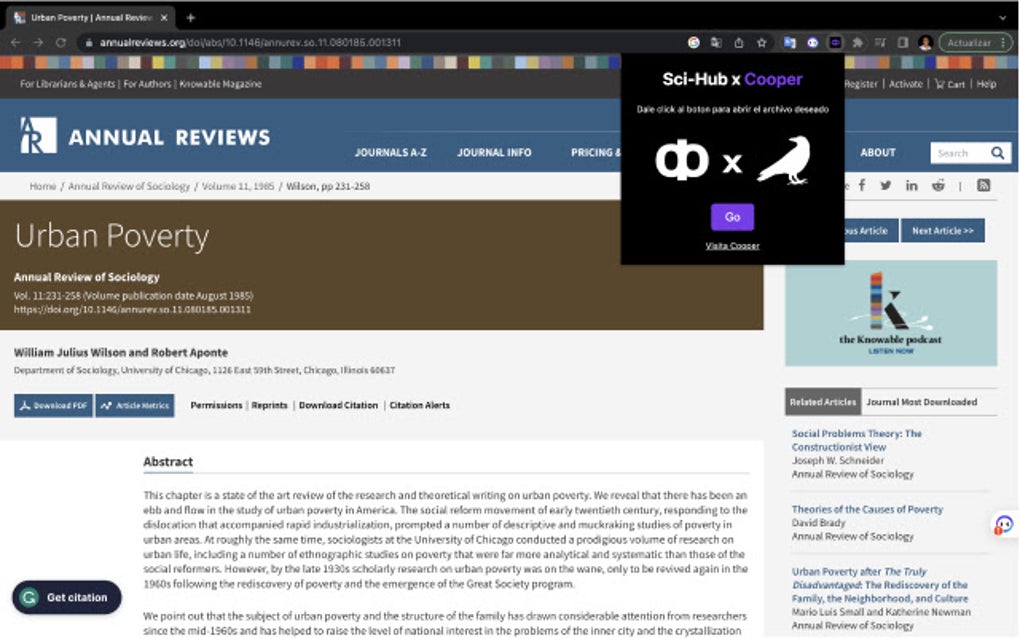
Task: Open Social Problems Theory article link
Action: pyautogui.click(x=856, y=440)
